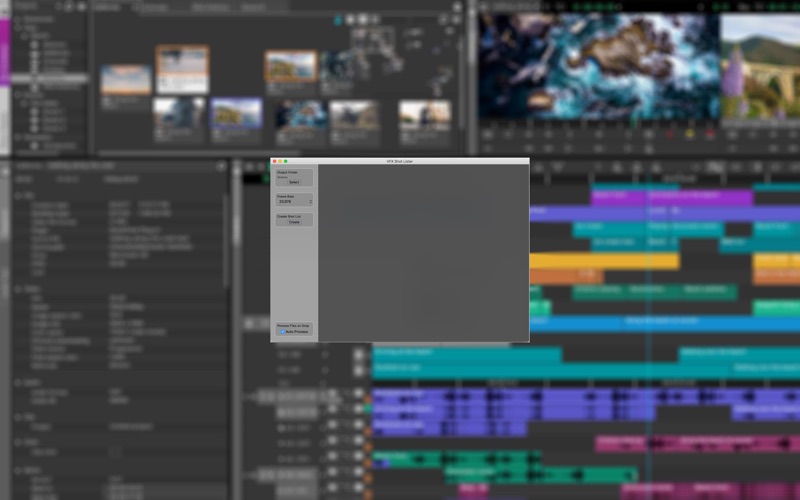Open the Frame Rate 23.976 dropdown

294,202
